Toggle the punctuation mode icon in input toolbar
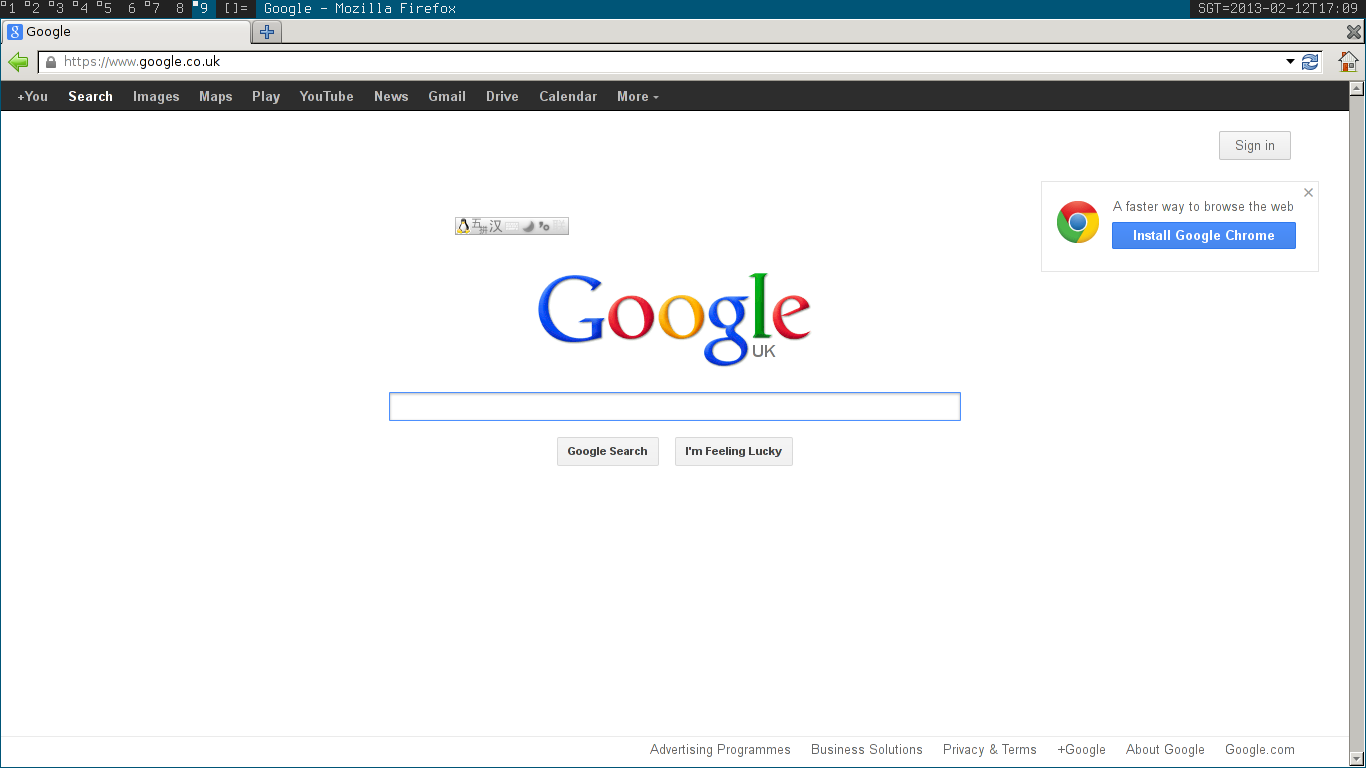Image resolution: width=1366 pixels, height=768 pixels. point(544,227)
